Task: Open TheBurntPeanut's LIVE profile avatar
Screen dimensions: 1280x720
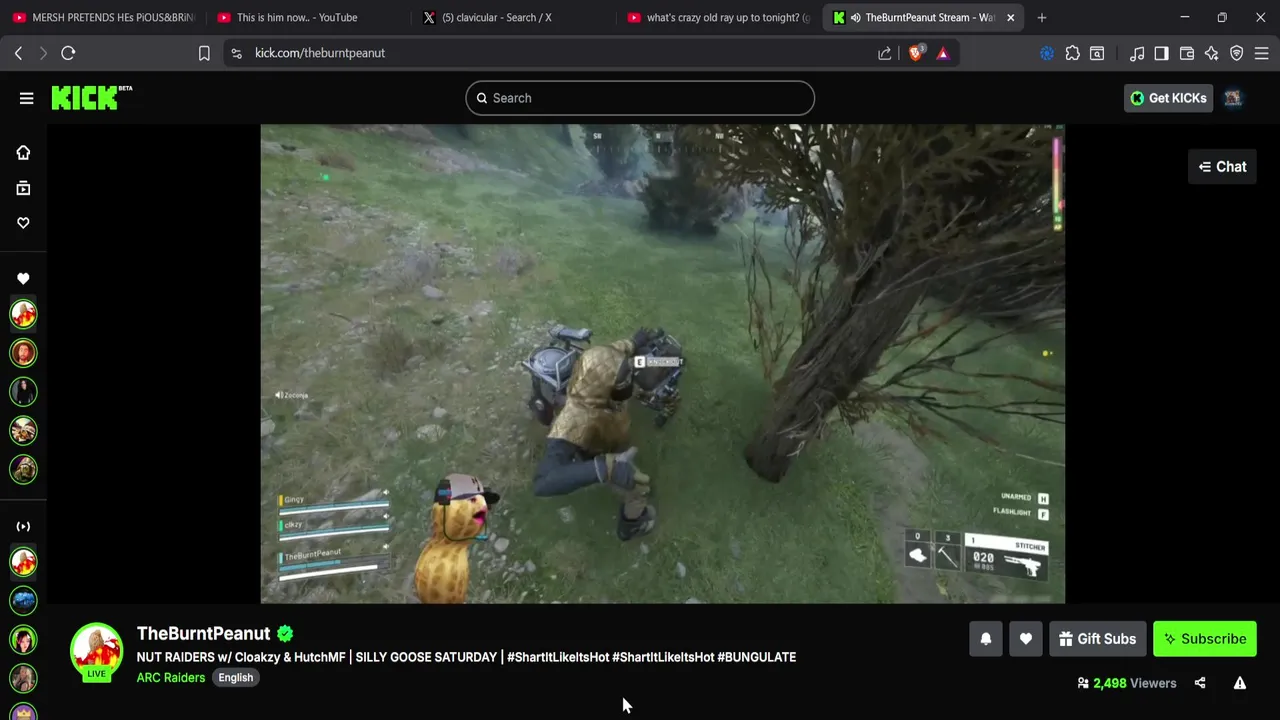Action: click(x=96, y=651)
